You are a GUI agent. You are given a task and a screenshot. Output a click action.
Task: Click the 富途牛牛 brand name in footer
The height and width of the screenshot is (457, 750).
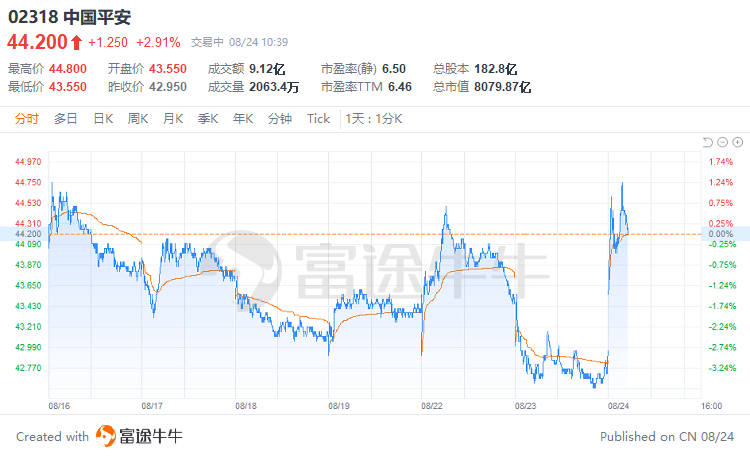(x=151, y=436)
